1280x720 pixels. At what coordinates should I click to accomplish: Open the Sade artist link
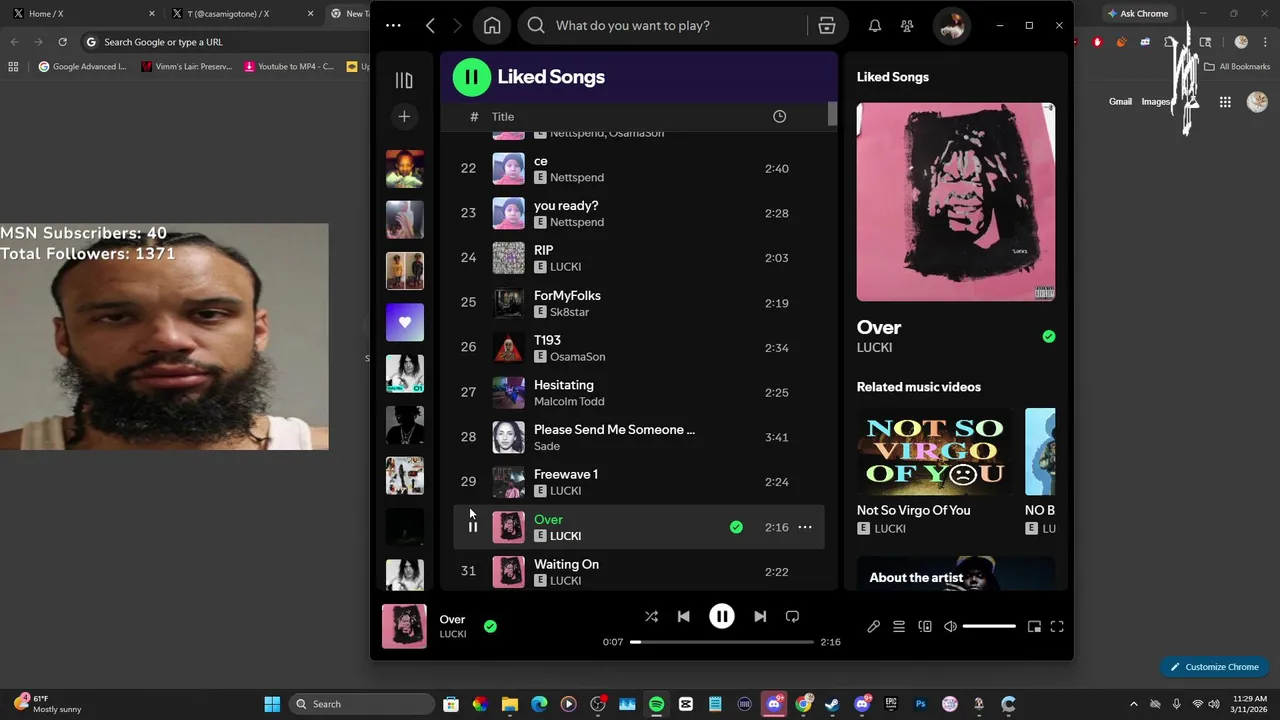547,446
